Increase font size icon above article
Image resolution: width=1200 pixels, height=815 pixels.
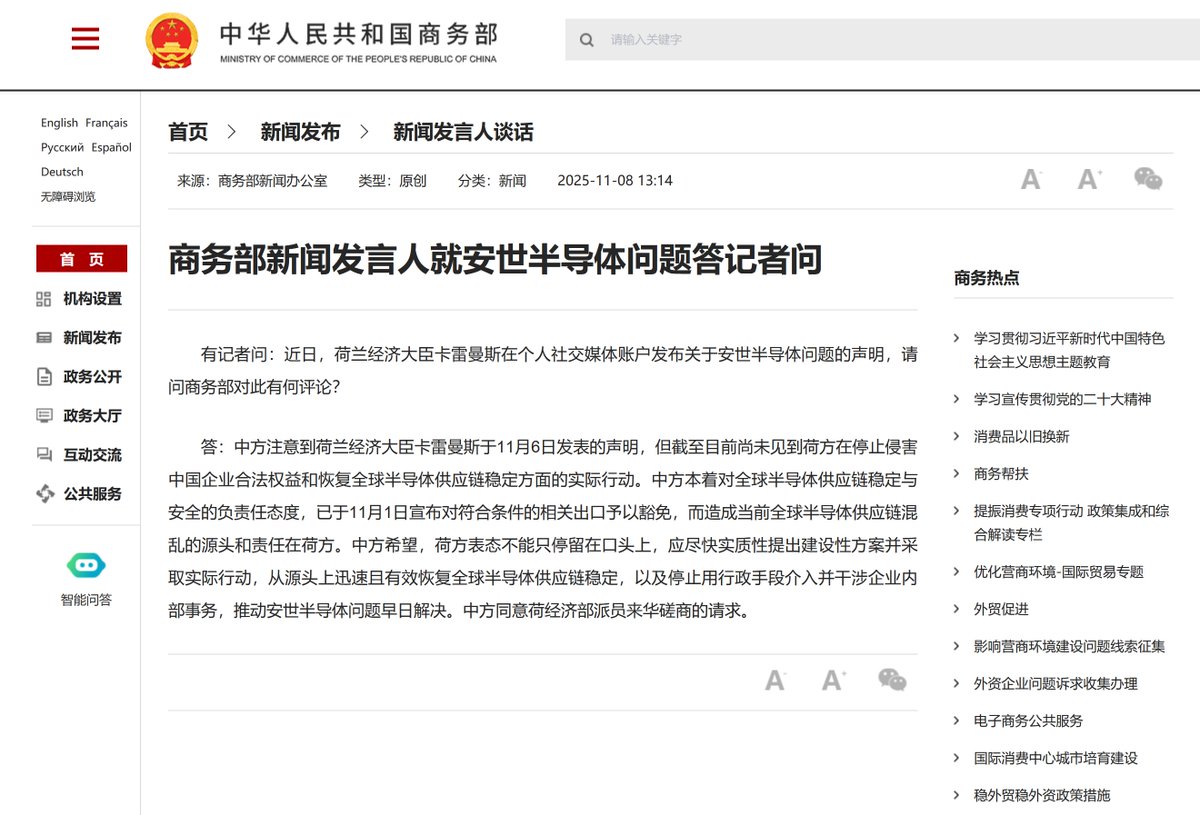tap(1089, 180)
